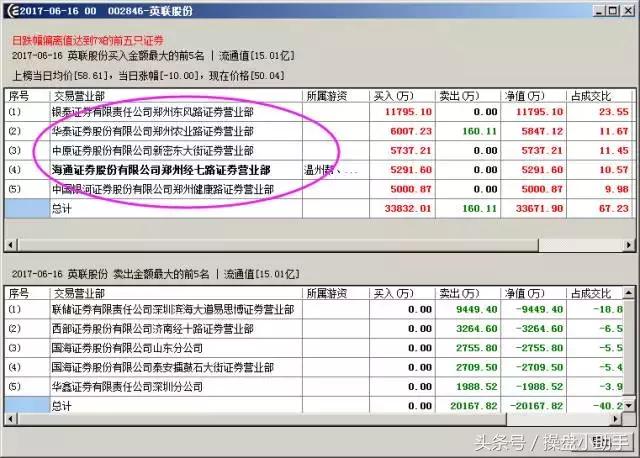Click 占成交比 column header in buy table
640x458 pixels.
pyautogui.click(x=599, y=96)
